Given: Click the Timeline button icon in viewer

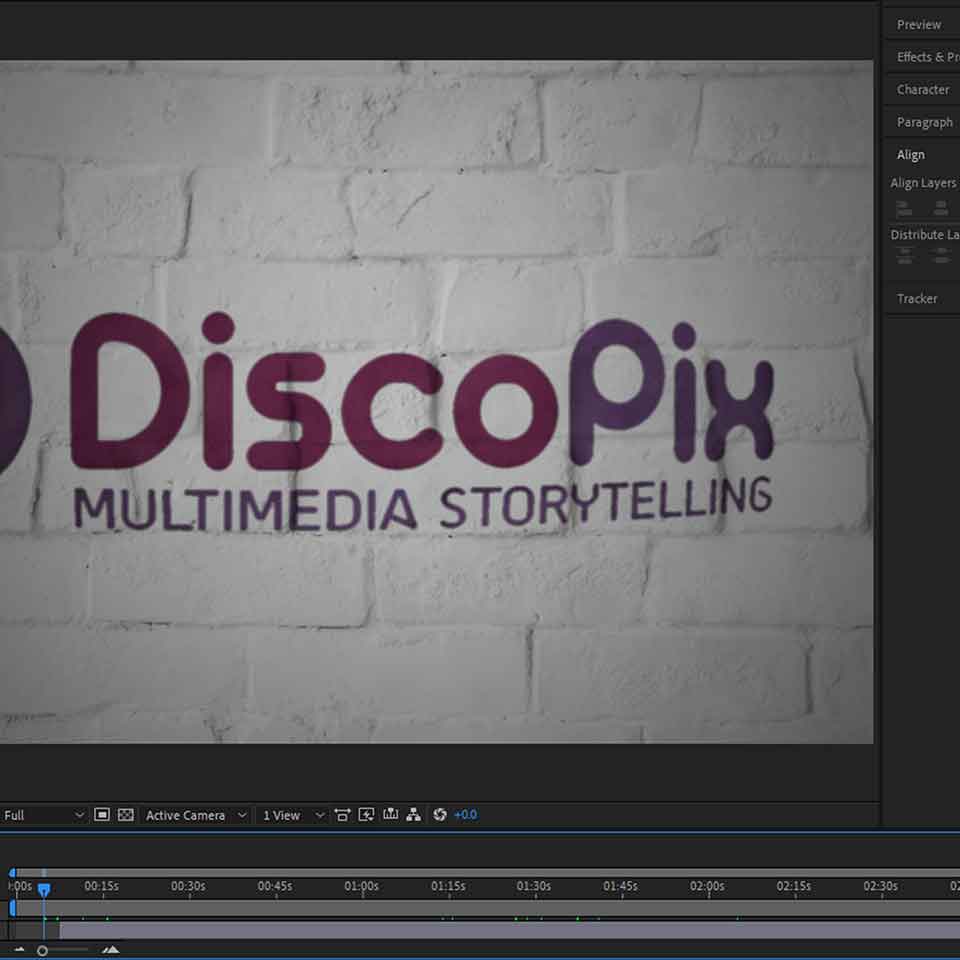Looking at the screenshot, I should tap(391, 814).
